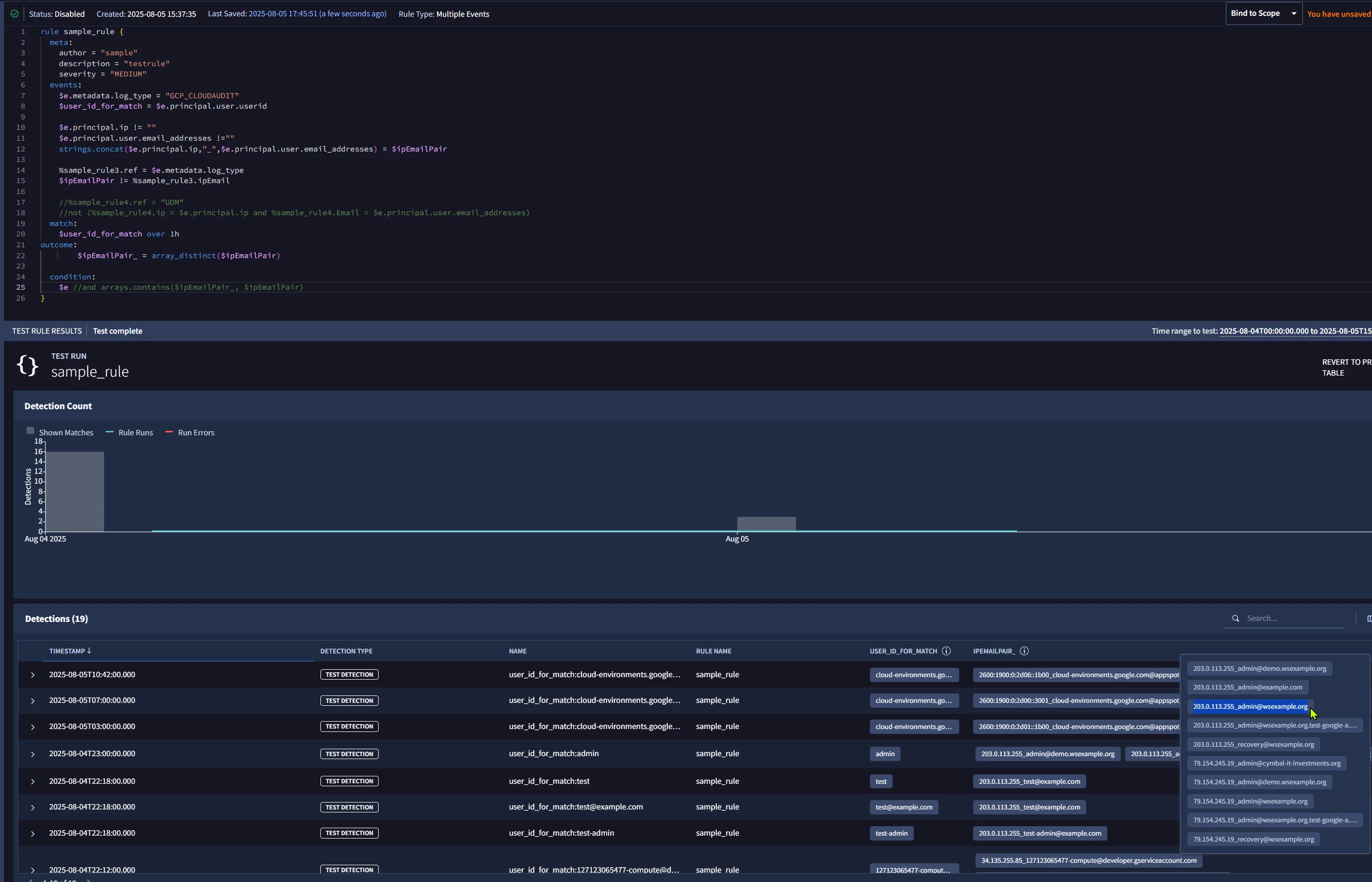Click USER_ID_FOR_MATCH column header
The width and height of the screenshot is (1372, 882).
(x=903, y=651)
